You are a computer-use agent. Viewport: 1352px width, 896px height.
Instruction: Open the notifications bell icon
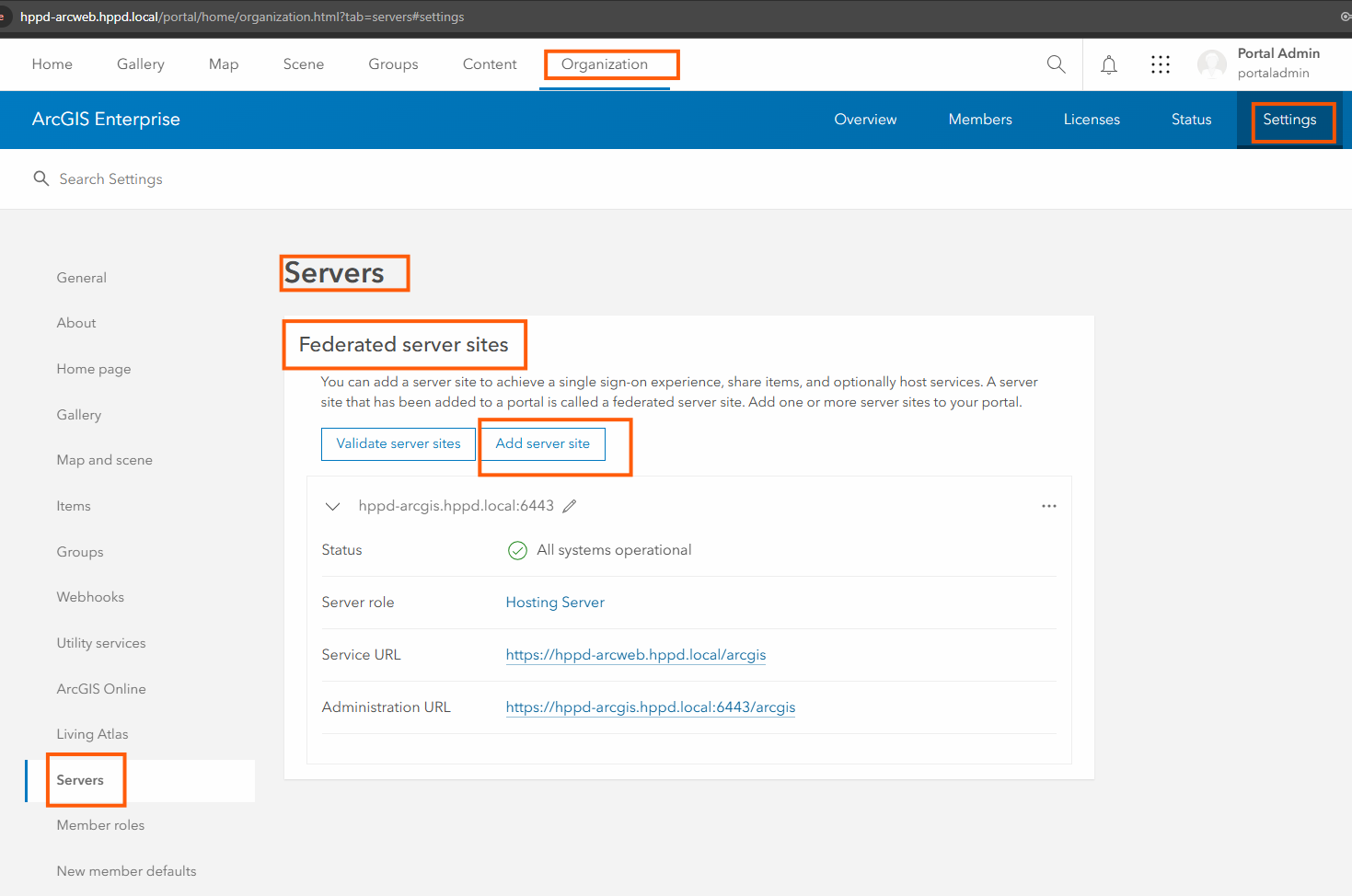1109,64
